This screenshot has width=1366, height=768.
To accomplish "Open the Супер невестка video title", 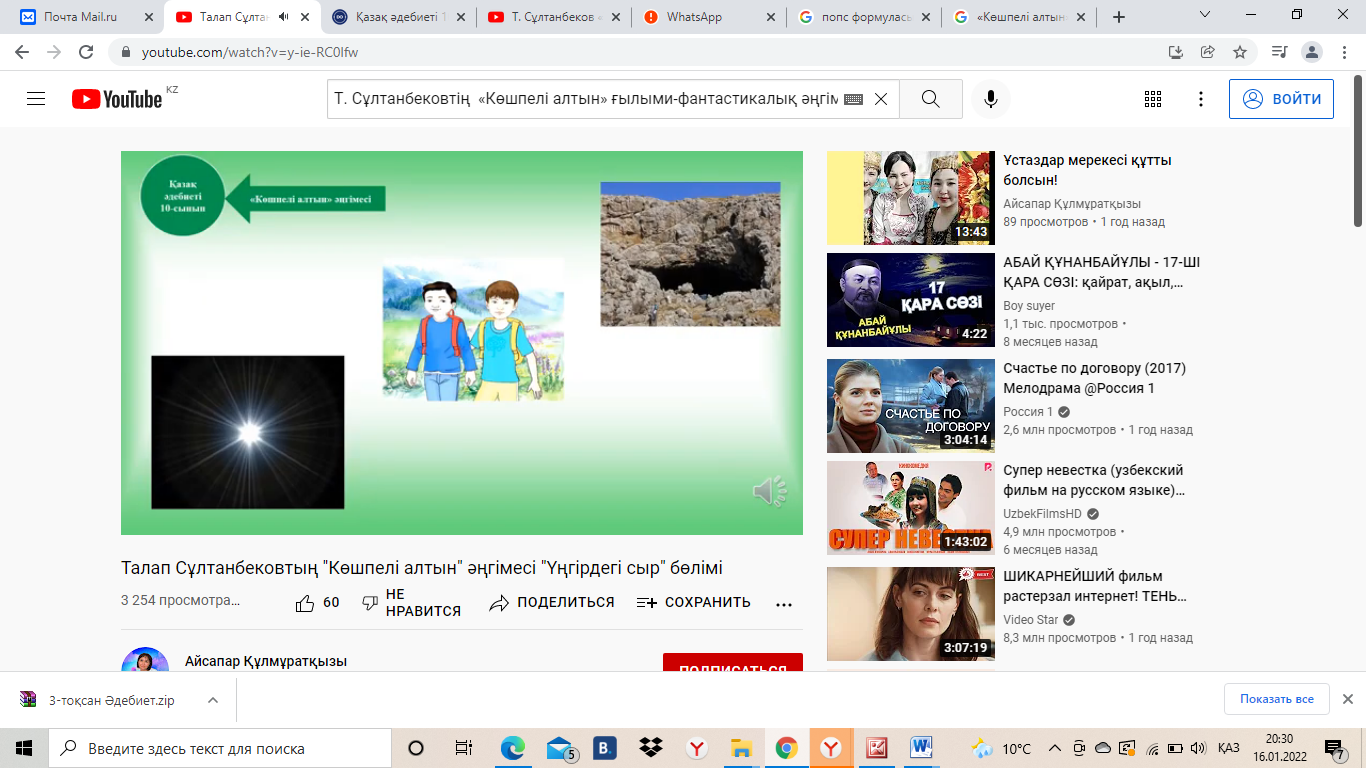I will point(1093,480).
